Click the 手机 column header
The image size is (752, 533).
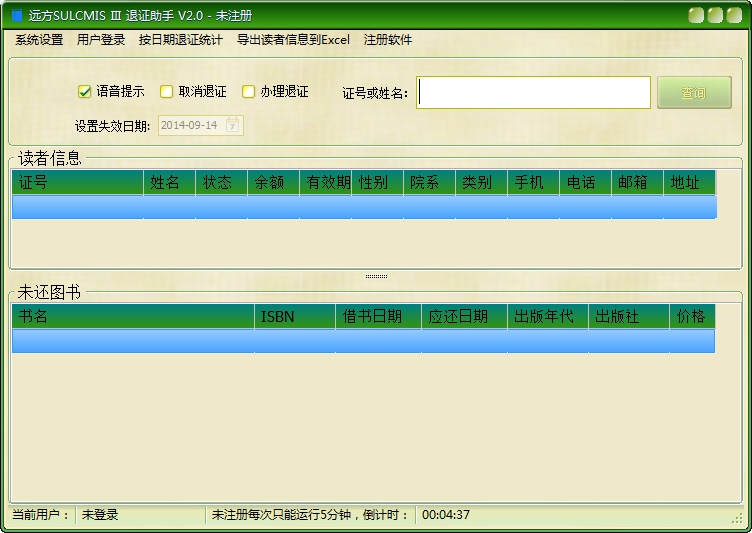coord(534,182)
